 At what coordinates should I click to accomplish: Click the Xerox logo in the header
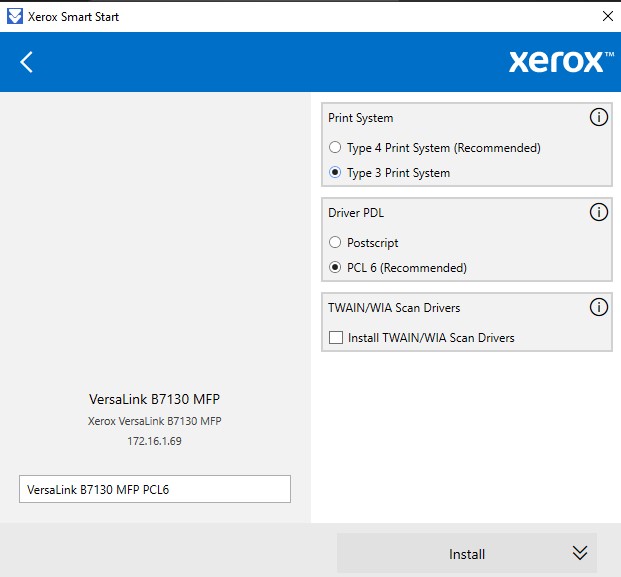(x=561, y=62)
